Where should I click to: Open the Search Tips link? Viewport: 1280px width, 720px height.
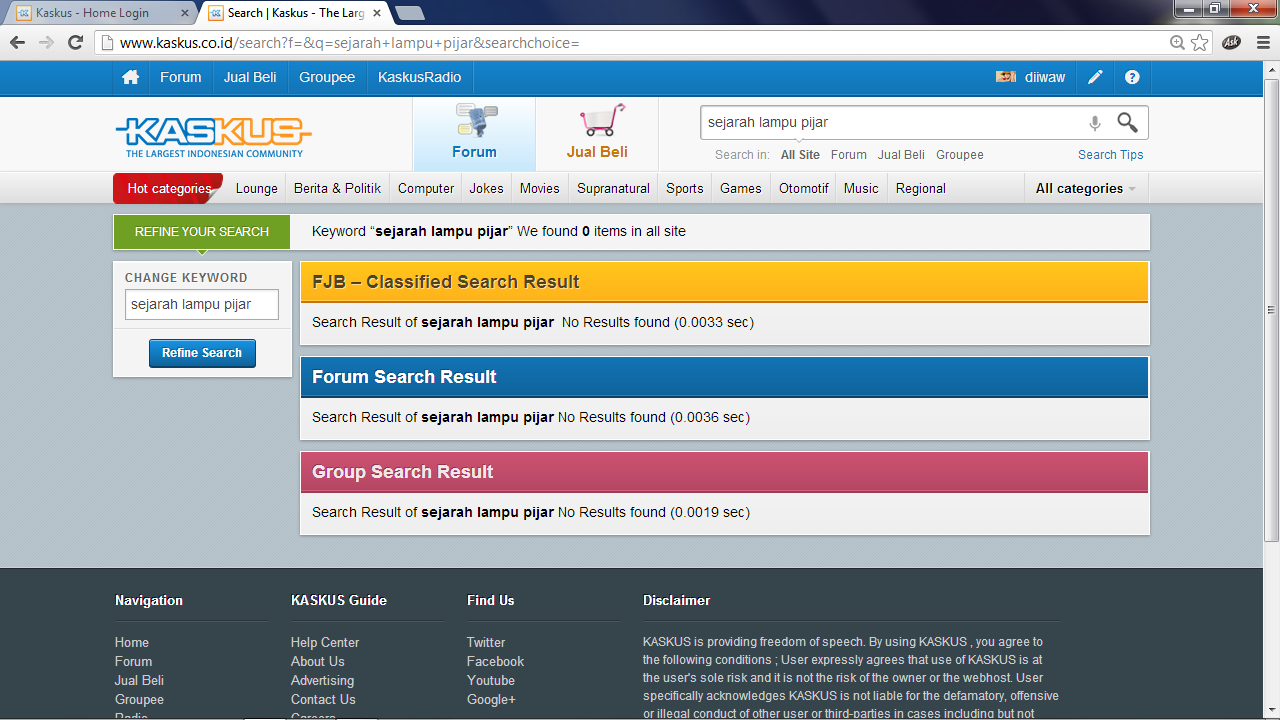tap(1111, 155)
